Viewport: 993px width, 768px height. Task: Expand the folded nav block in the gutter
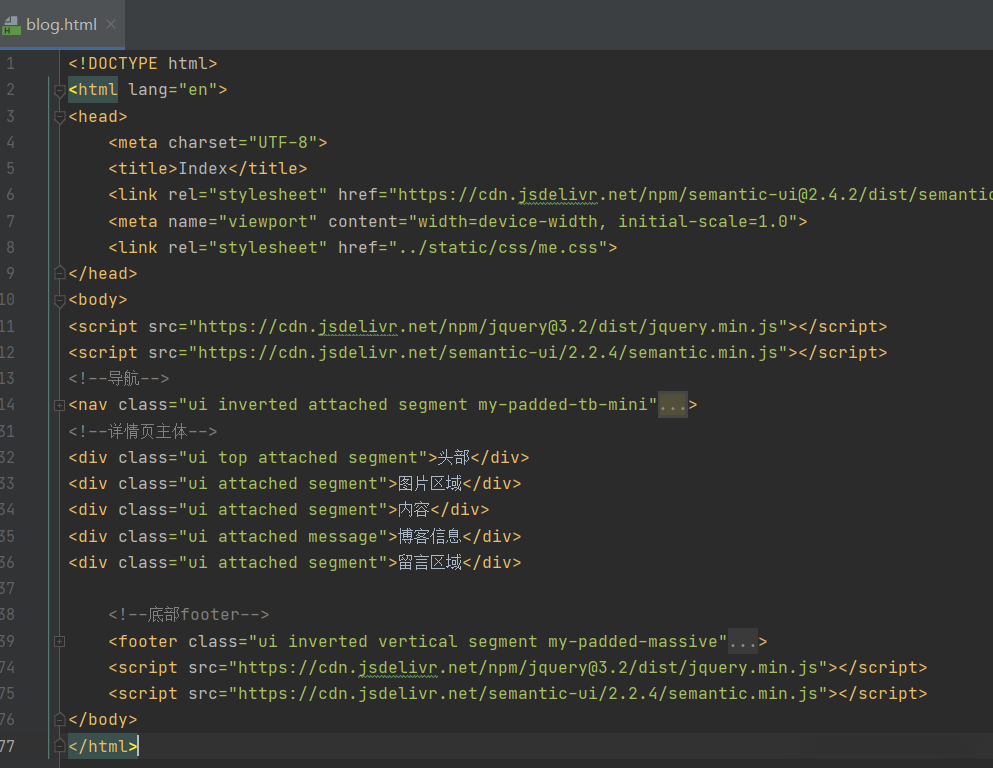pos(60,405)
